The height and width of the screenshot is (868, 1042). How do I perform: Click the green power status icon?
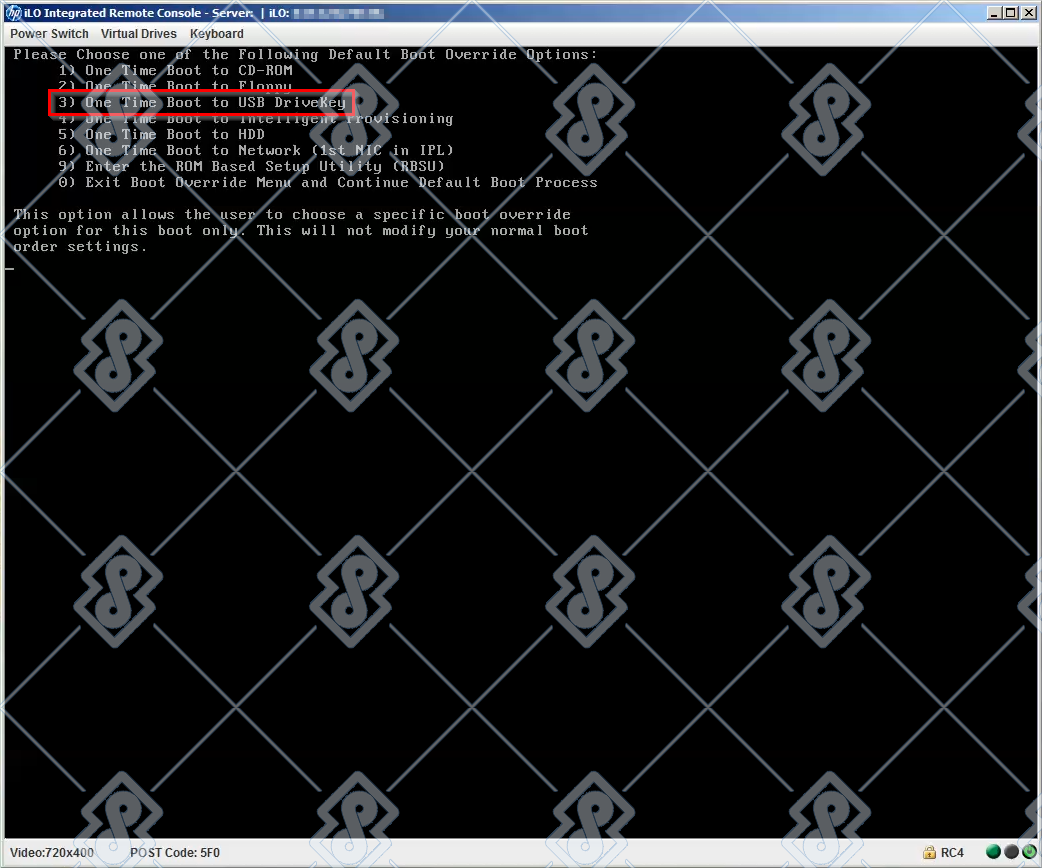point(1029,851)
